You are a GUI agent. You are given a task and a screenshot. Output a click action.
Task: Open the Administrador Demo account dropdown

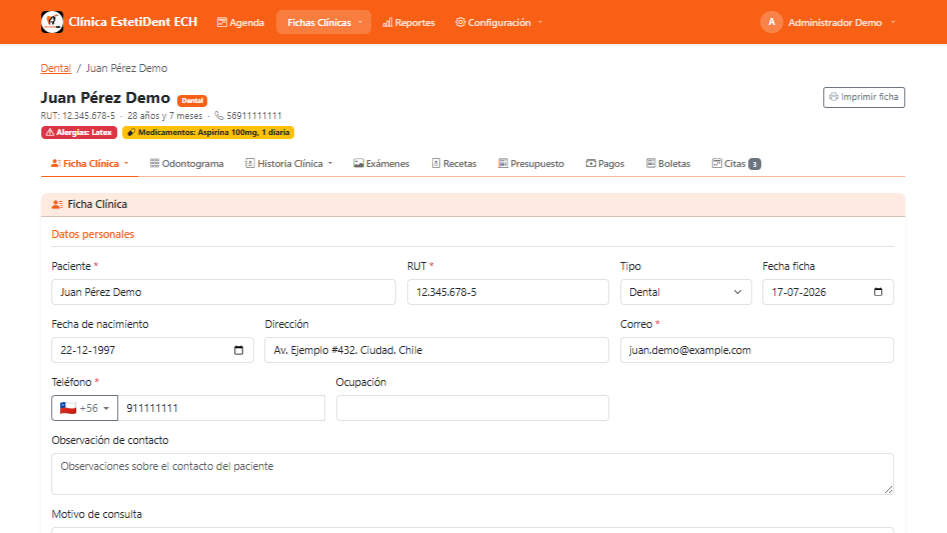828,22
